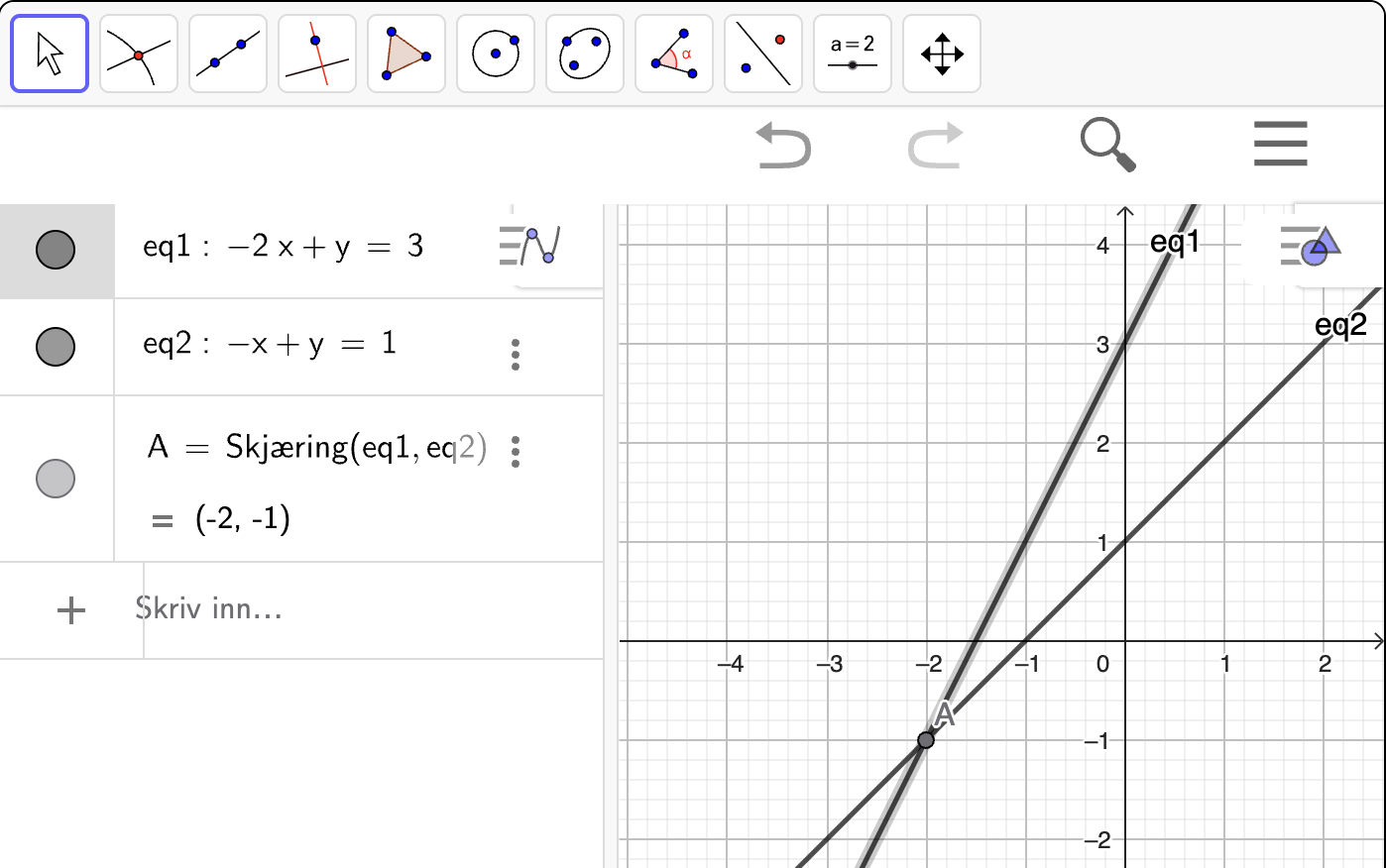The image size is (1386, 868).
Task: Click the plus button beside the input field
Action: pyautogui.click(x=71, y=610)
